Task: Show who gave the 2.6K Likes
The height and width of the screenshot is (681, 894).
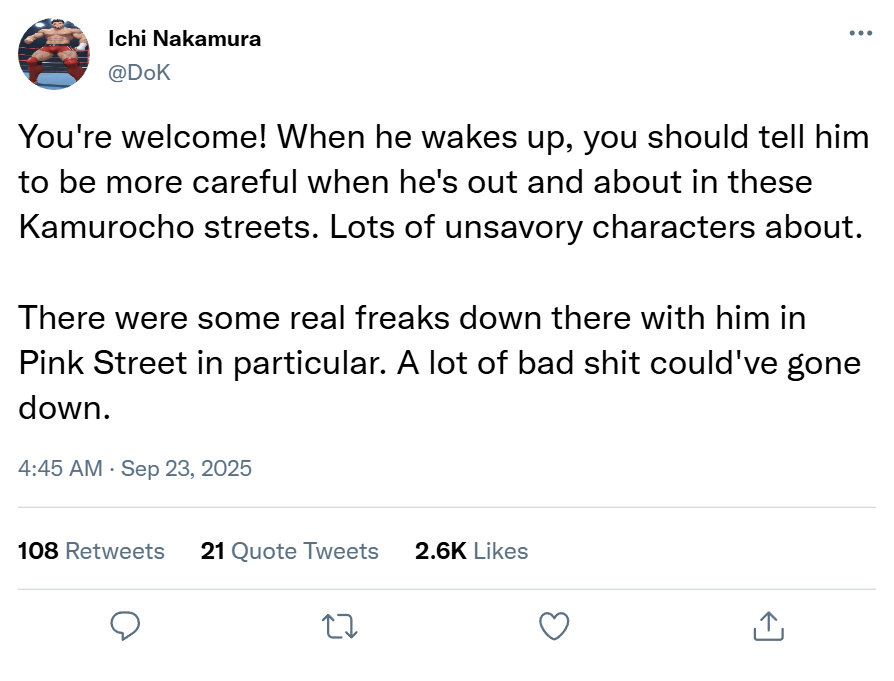Action: [x=471, y=550]
